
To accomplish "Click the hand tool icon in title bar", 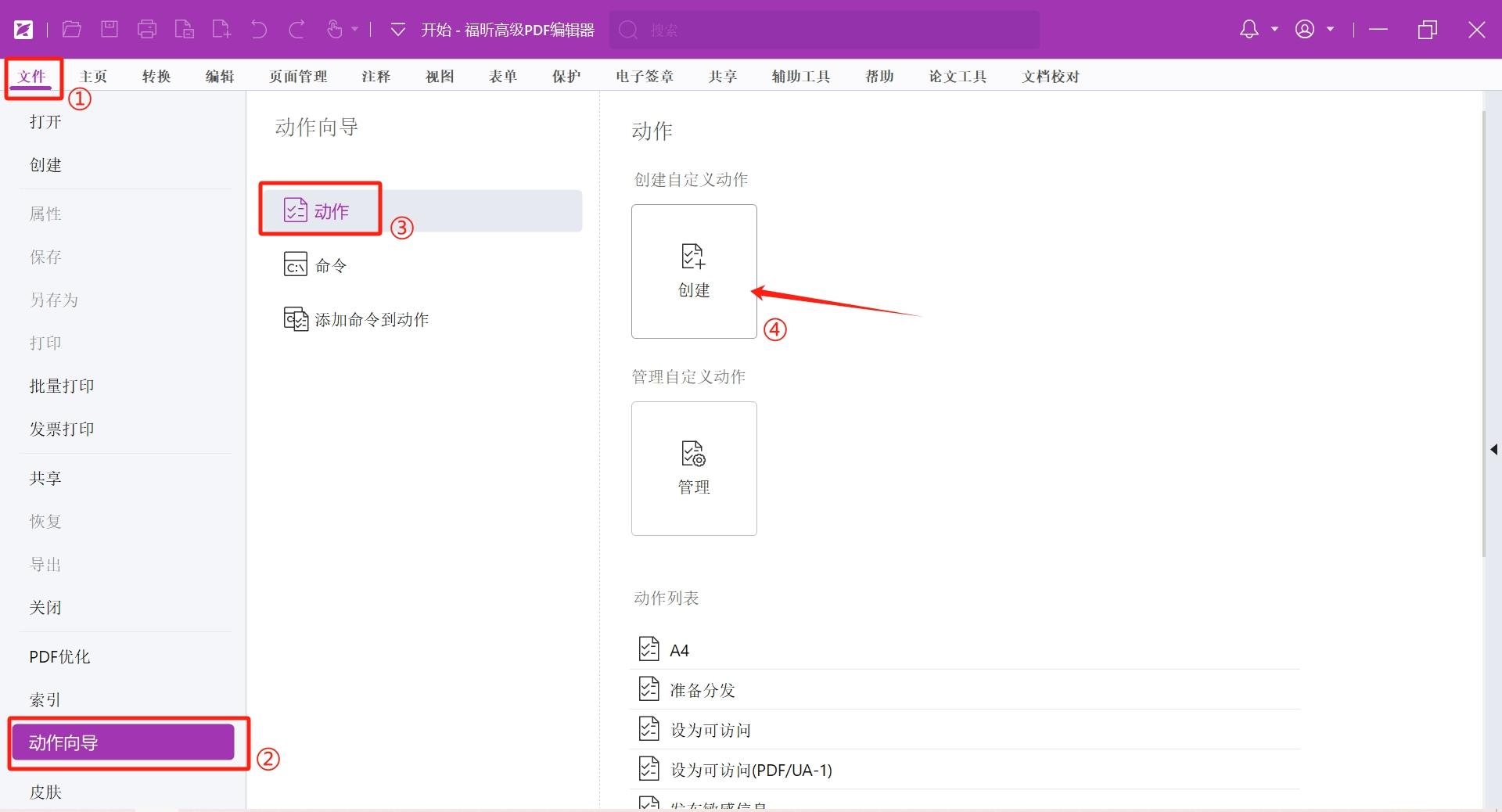I will click(335, 30).
